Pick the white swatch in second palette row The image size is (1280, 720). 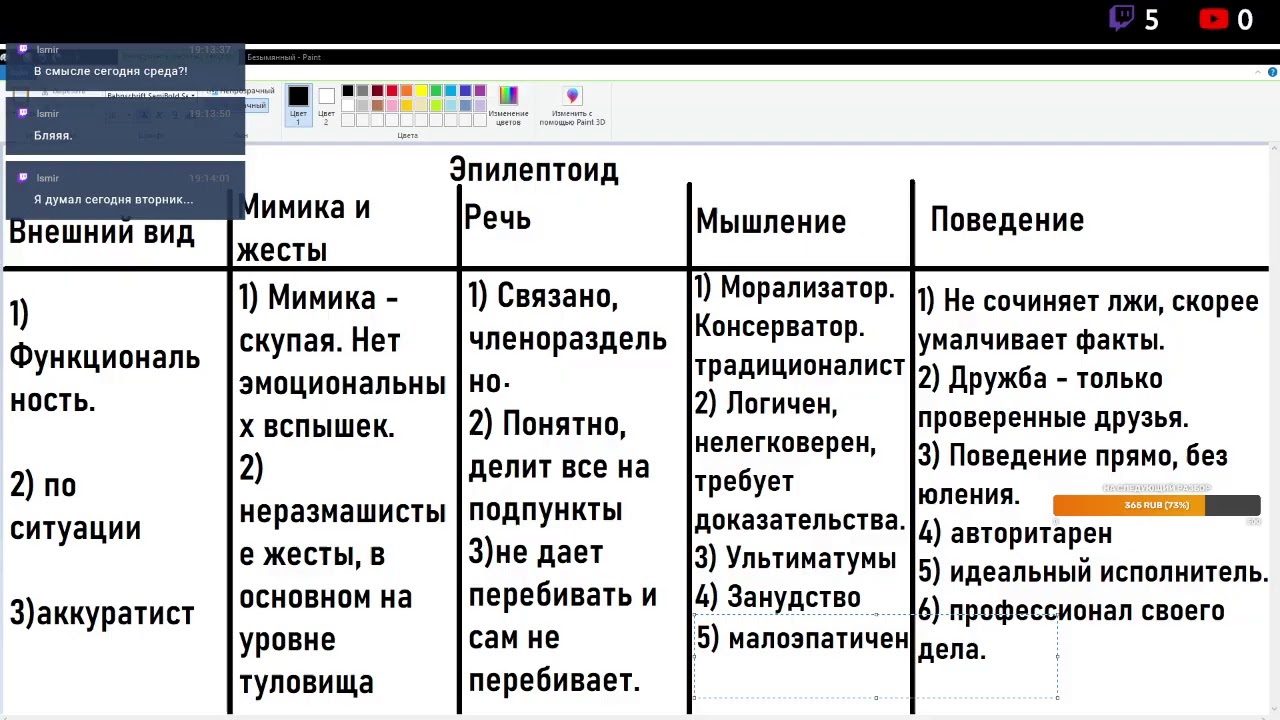pyautogui.click(x=348, y=105)
